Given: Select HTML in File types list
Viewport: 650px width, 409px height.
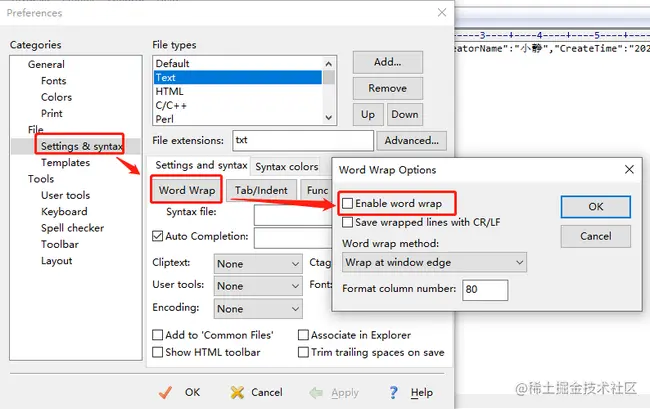Looking at the screenshot, I should point(238,91).
